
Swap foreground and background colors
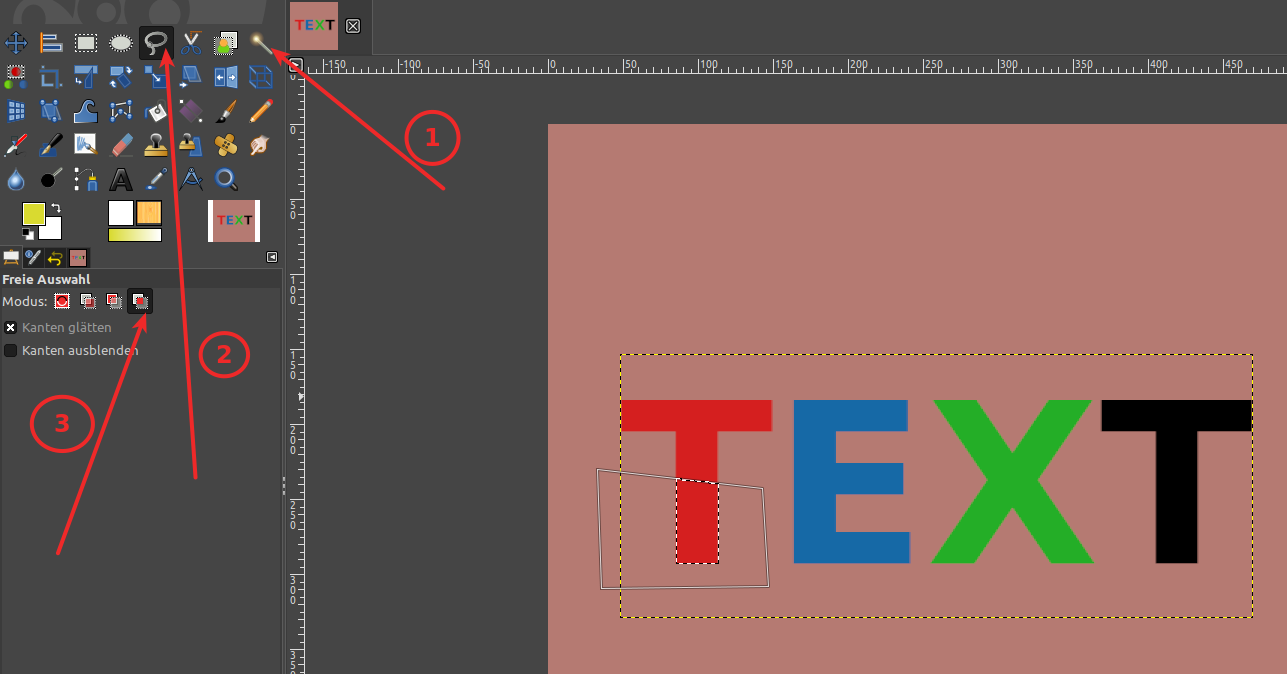54,208
